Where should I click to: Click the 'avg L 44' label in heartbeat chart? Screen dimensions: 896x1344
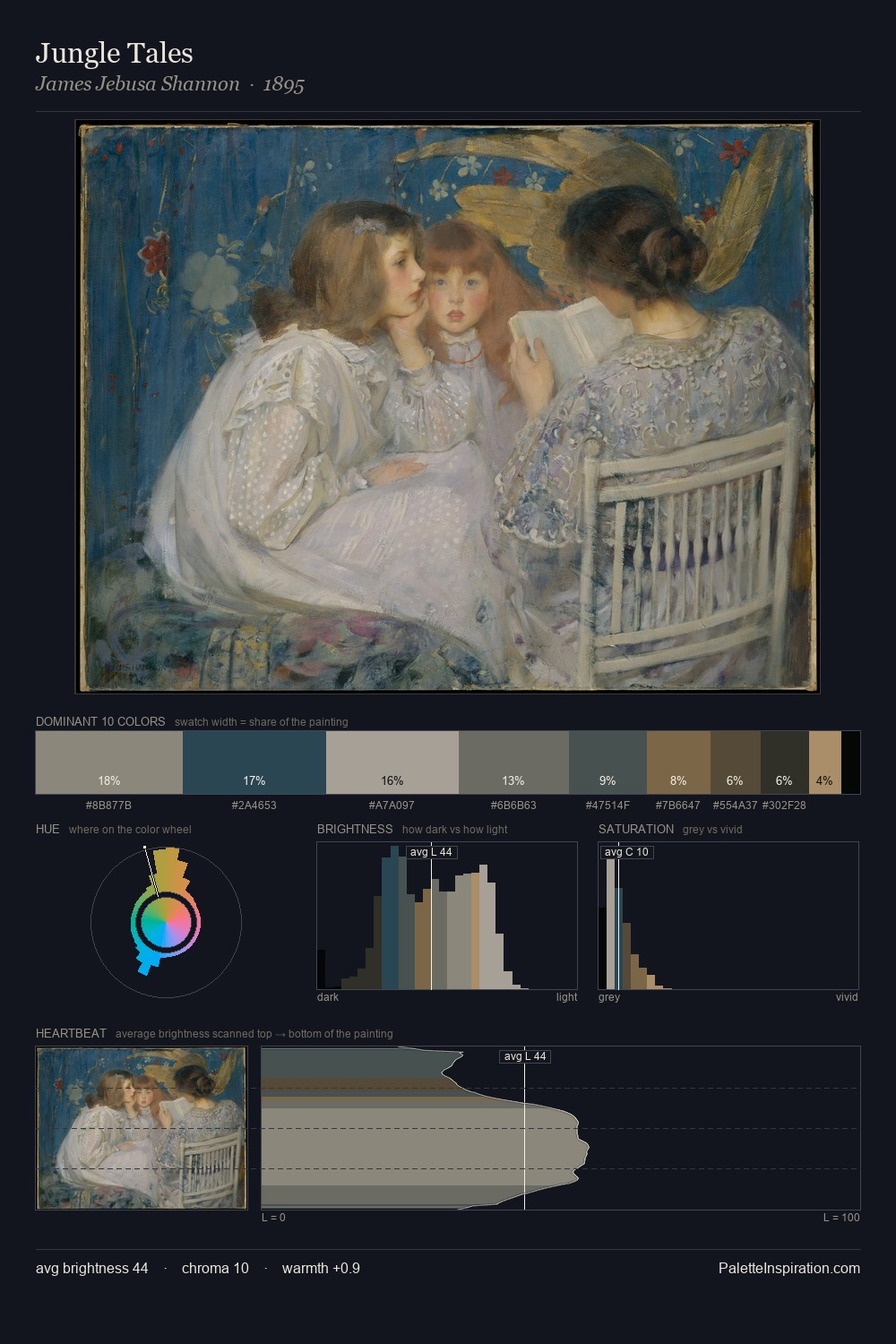tap(525, 1056)
